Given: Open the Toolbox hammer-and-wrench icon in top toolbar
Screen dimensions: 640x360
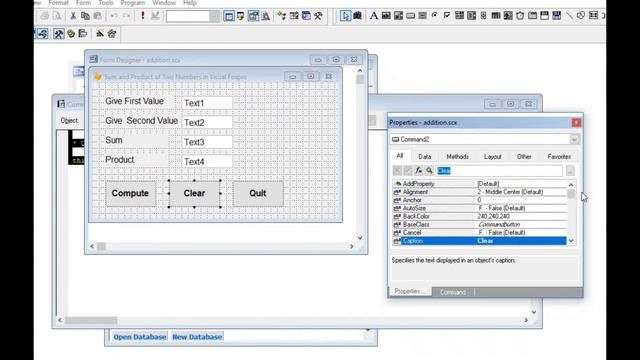Looking at the screenshot, I should (x=318, y=16).
